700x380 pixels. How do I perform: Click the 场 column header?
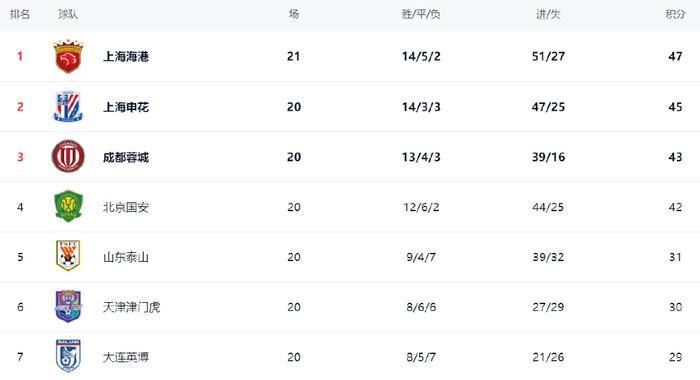(x=293, y=14)
